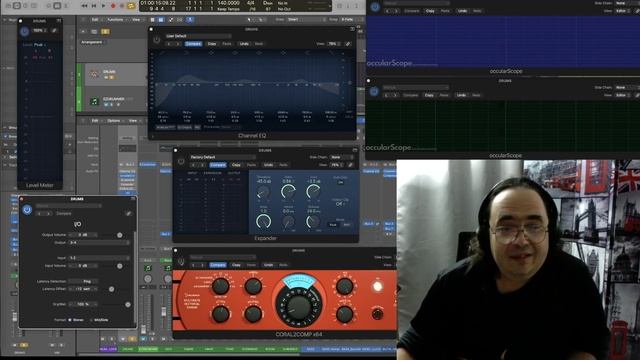Image resolution: width=640 pixels, height=360 pixels.
Task: Click the link icon in I/O plugin header
Action: (128, 213)
